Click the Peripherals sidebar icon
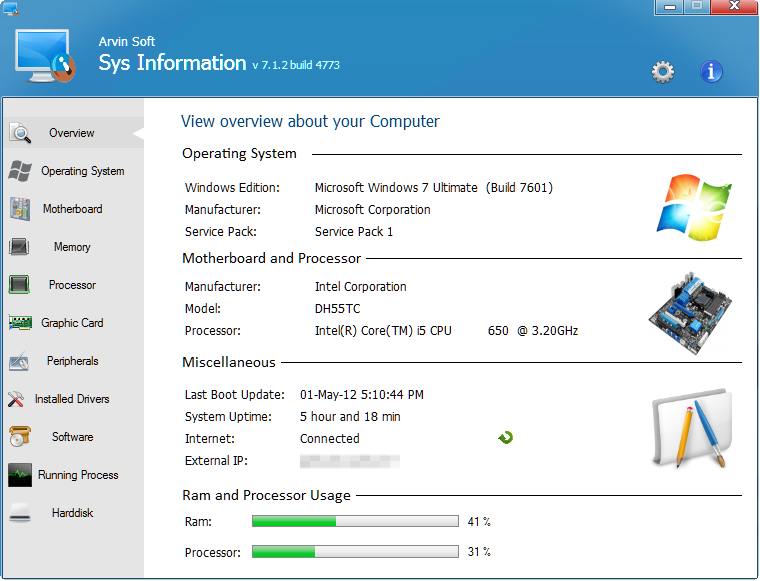 [x=20, y=361]
